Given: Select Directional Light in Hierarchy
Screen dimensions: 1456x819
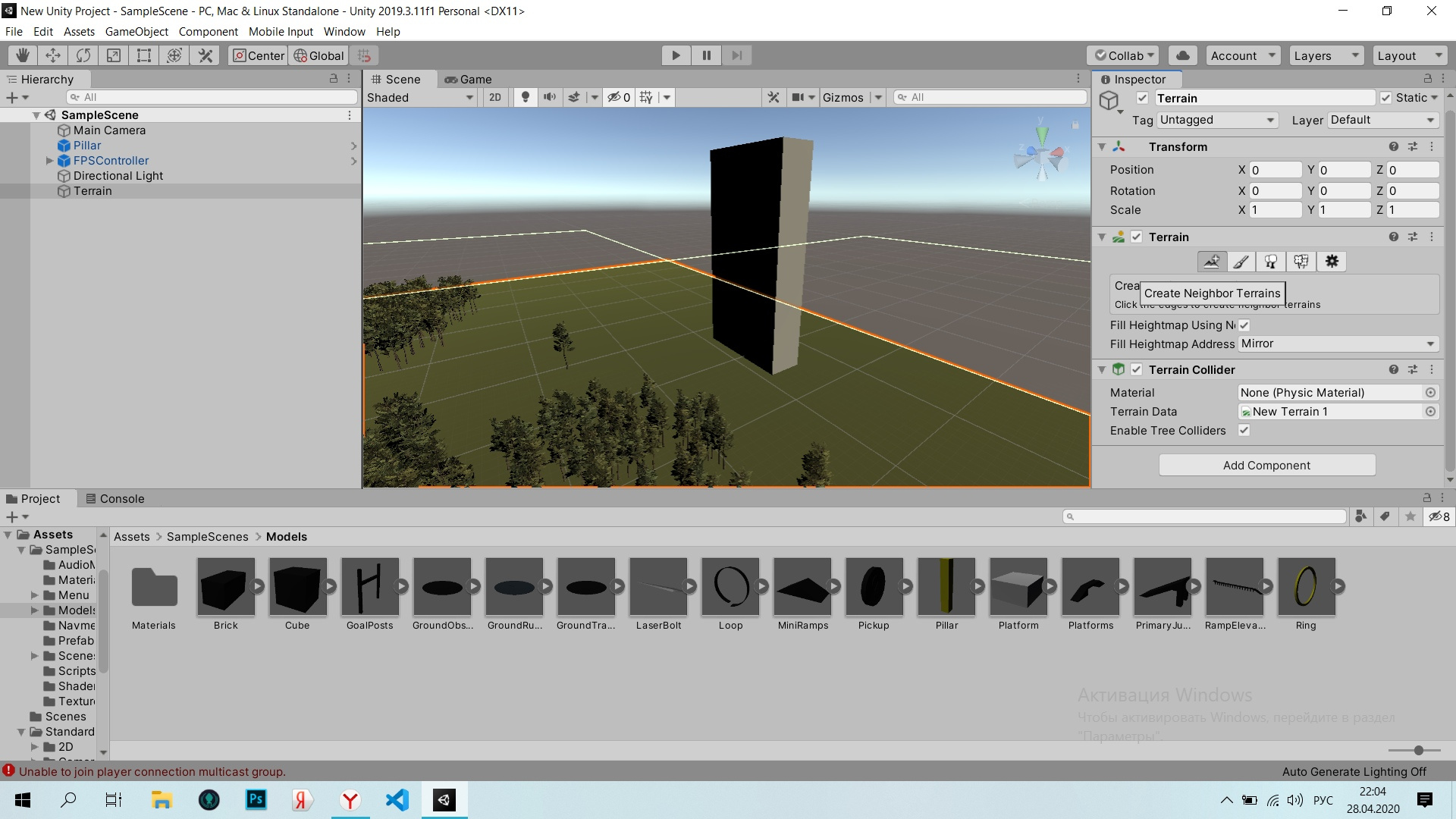Looking at the screenshot, I should click(118, 176).
